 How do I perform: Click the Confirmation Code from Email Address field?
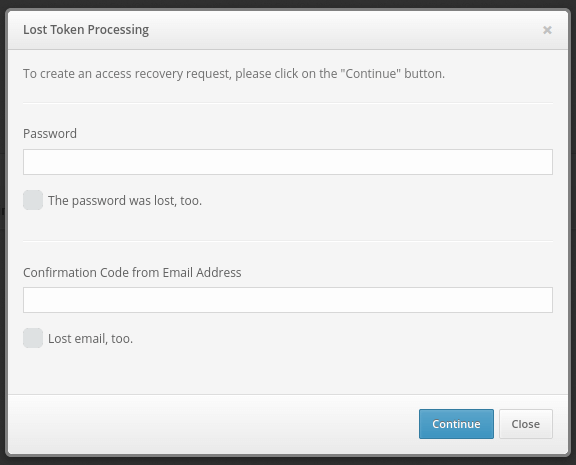[288, 300]
